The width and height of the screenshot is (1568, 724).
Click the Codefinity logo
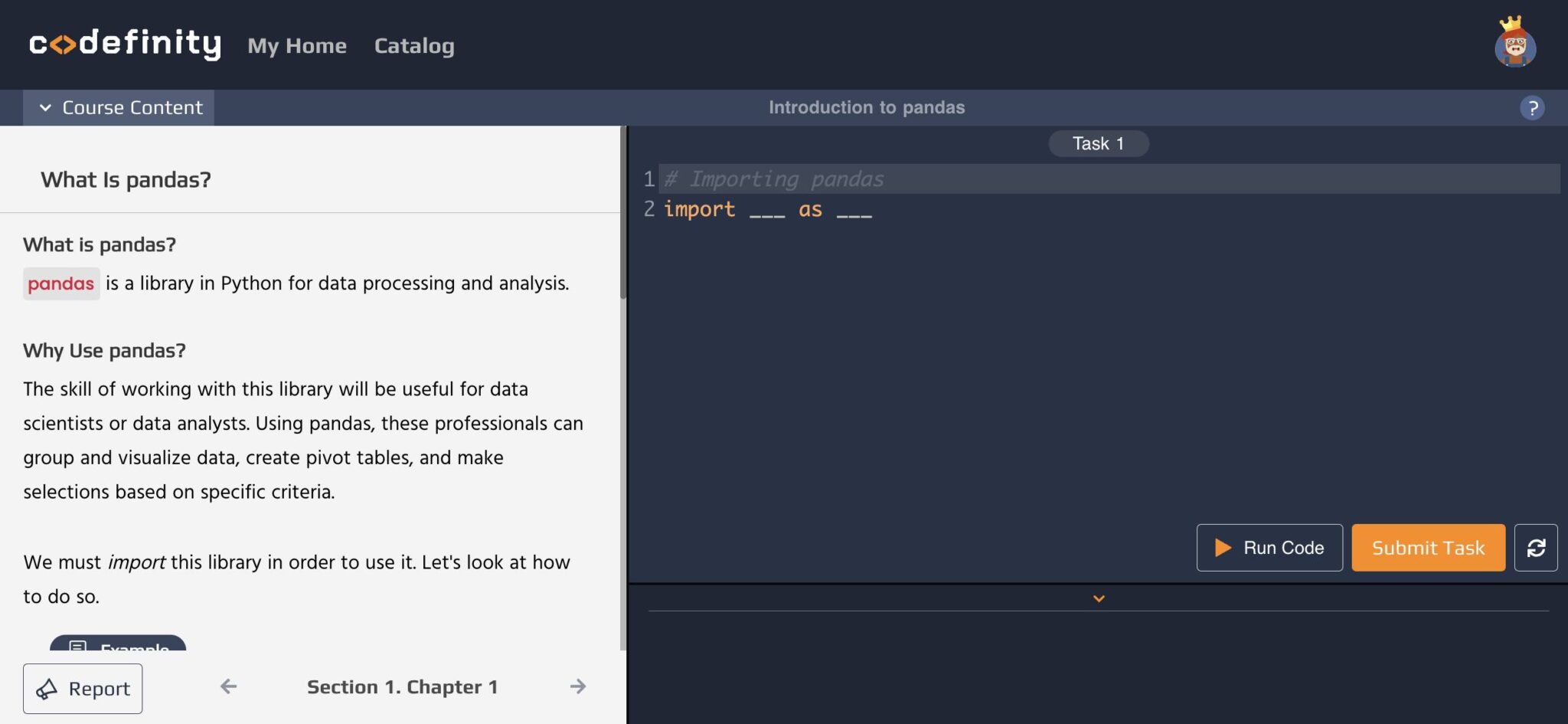pos(125,44)
